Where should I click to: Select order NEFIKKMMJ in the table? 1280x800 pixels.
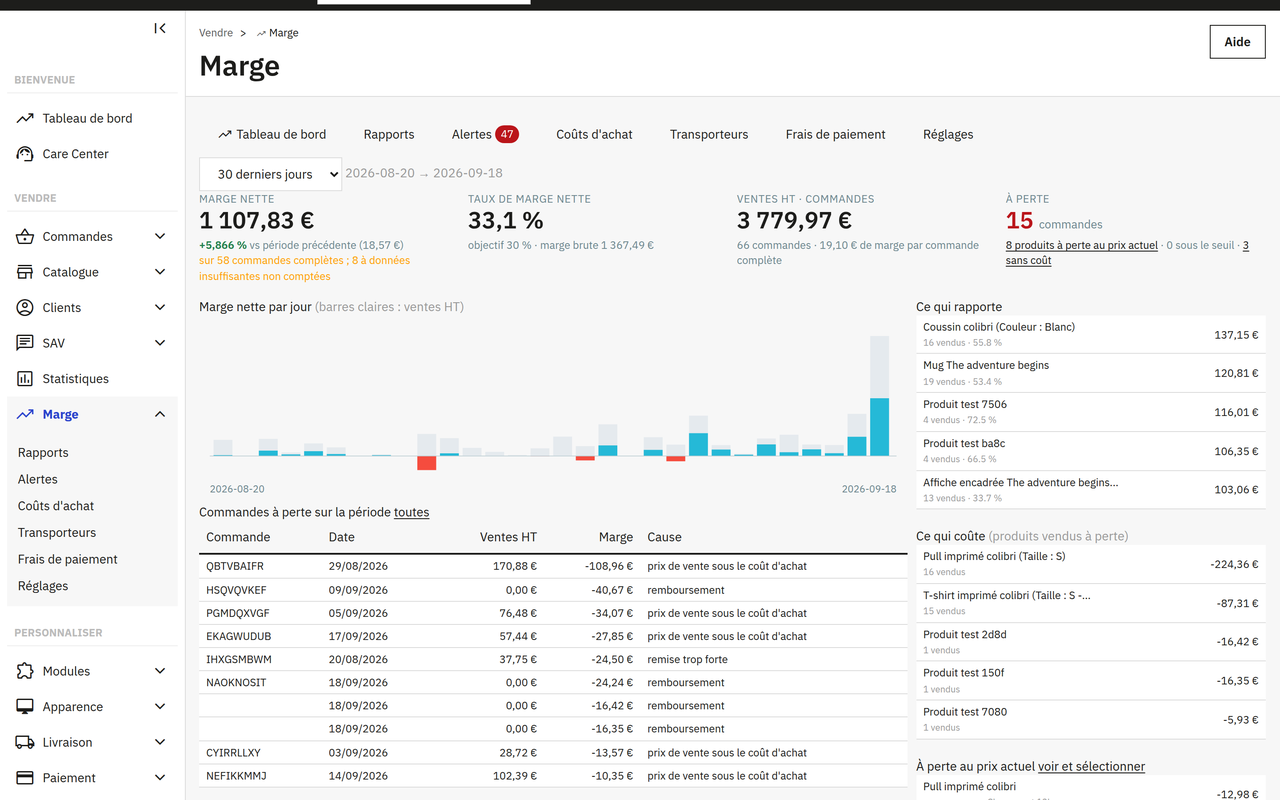click(553, 776)
